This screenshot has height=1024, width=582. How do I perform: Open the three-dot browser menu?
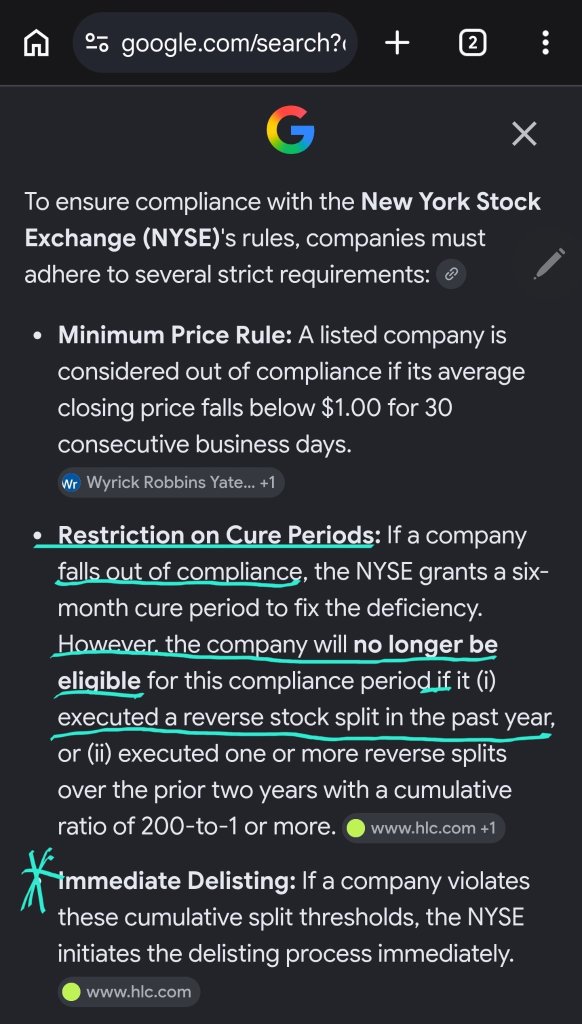click(545, 43)
